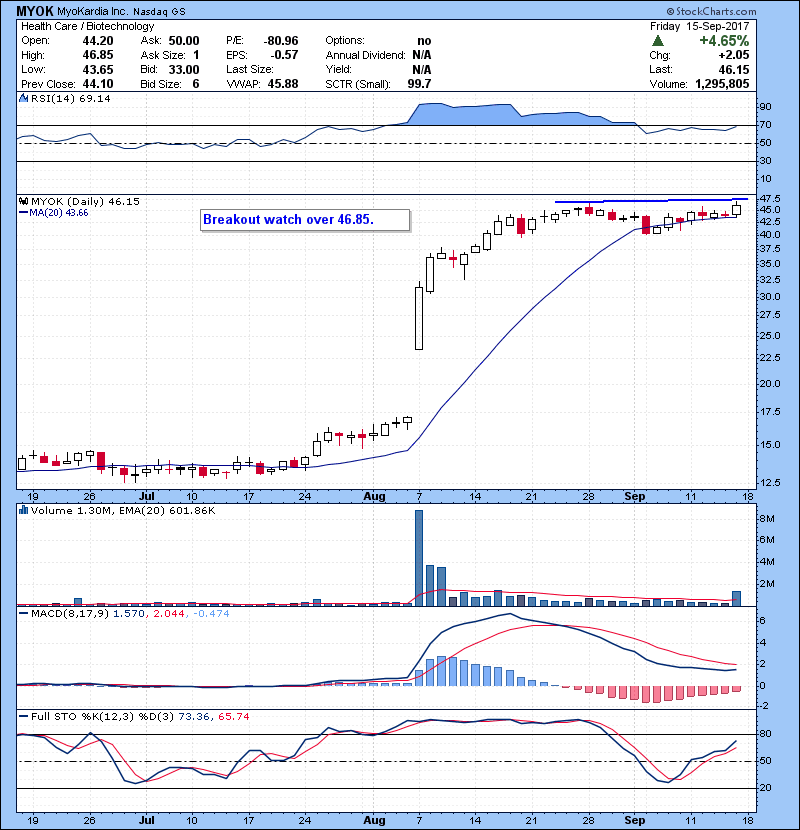
Task: Click the green up-arrow change indicator
Action: coord(658,41)
